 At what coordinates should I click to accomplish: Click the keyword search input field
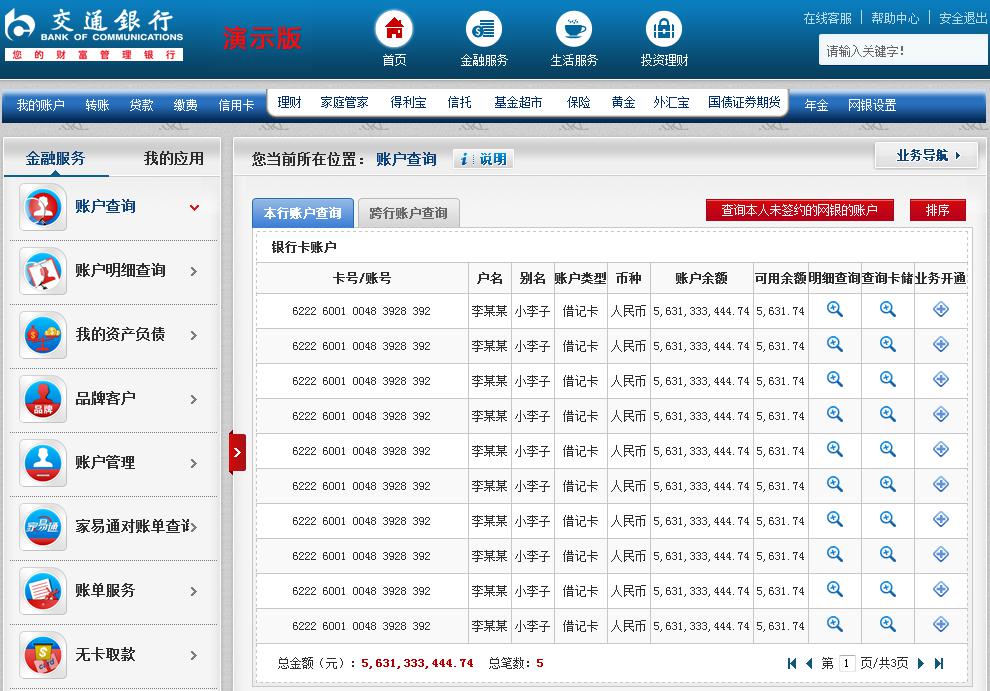901,50
